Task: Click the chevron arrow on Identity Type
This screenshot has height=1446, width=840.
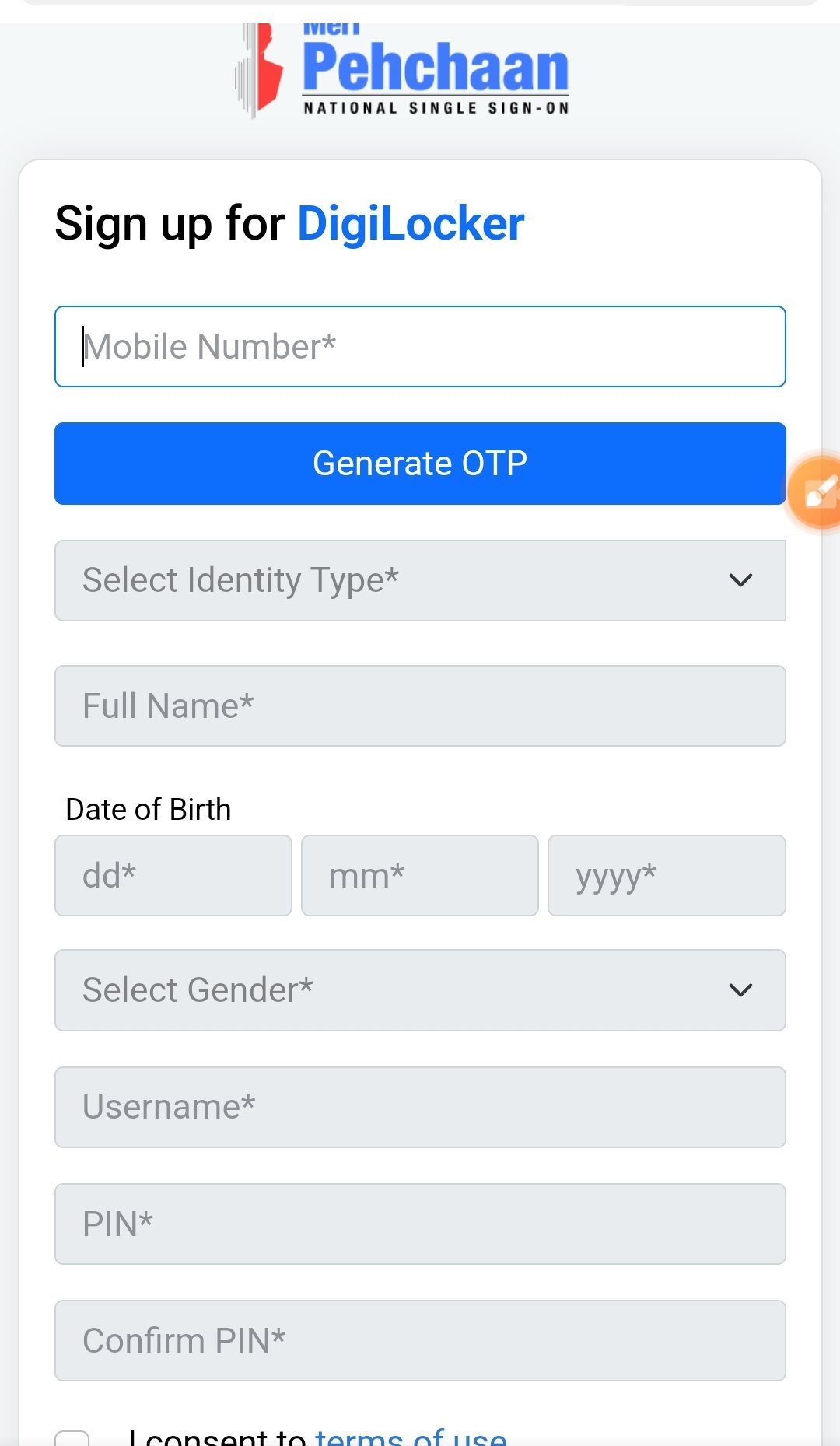Action: [740, 580]
